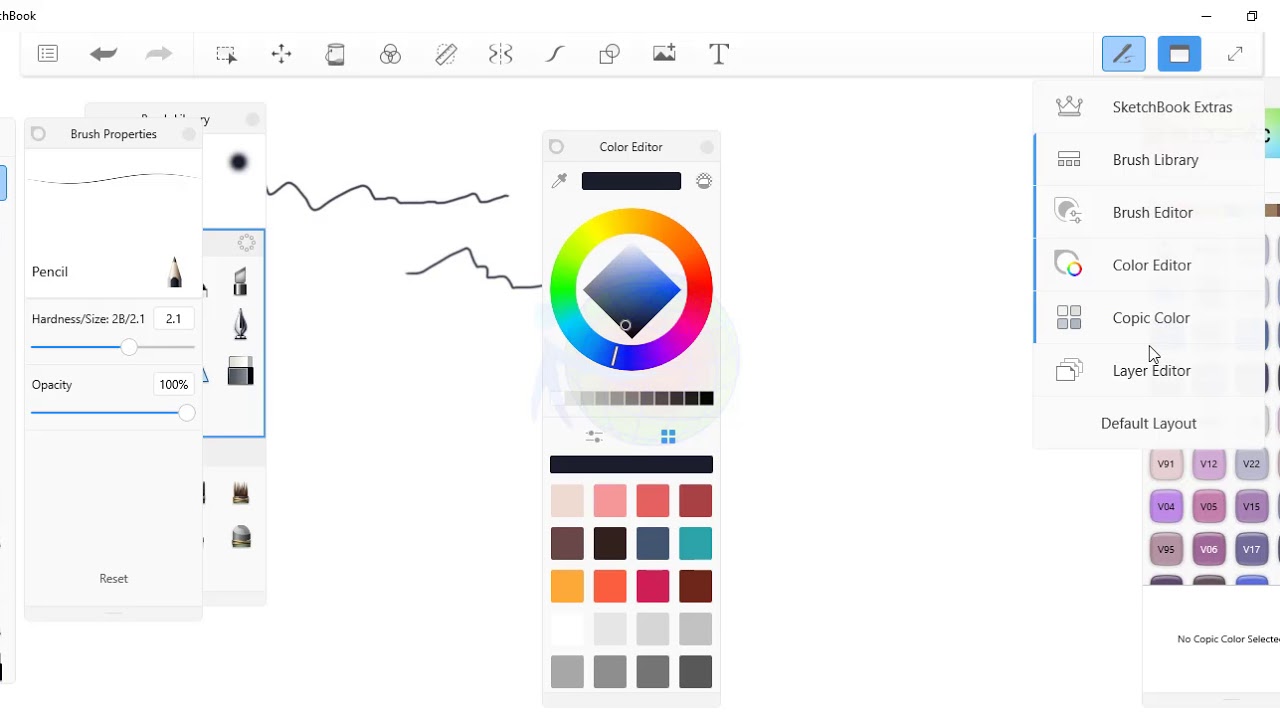
Task: Open the brush settings gear in Brush Library
Action: click(x=246, y=242)
